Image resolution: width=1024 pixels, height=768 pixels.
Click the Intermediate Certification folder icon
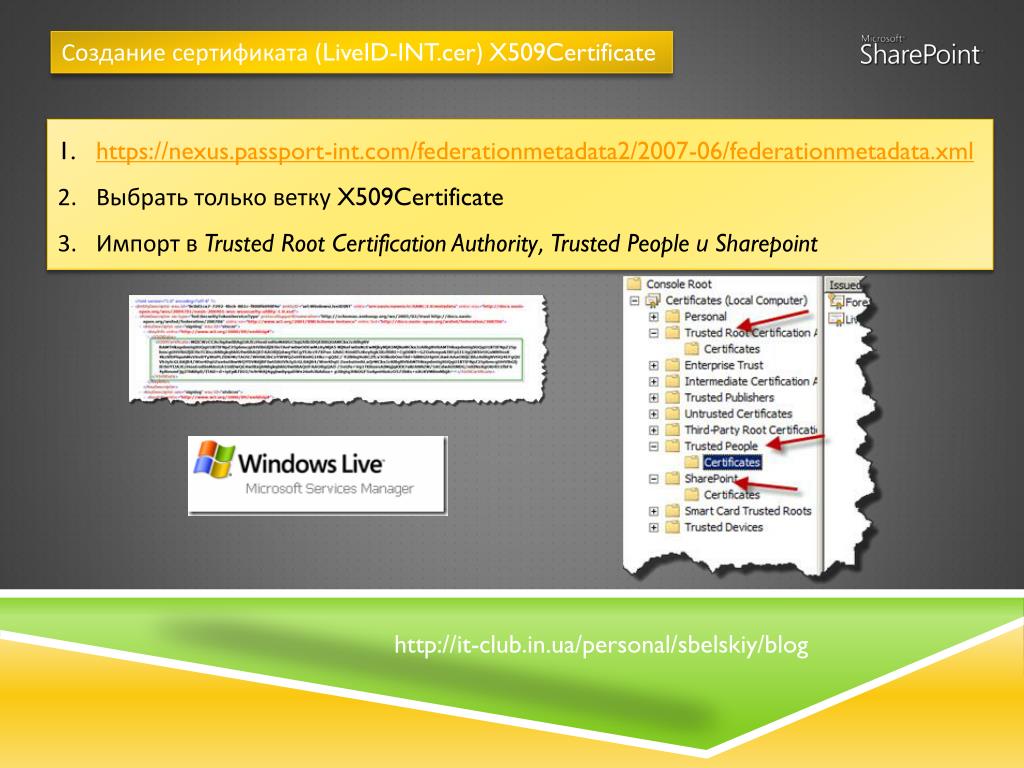pyautogui.click(x=672, y=381)
